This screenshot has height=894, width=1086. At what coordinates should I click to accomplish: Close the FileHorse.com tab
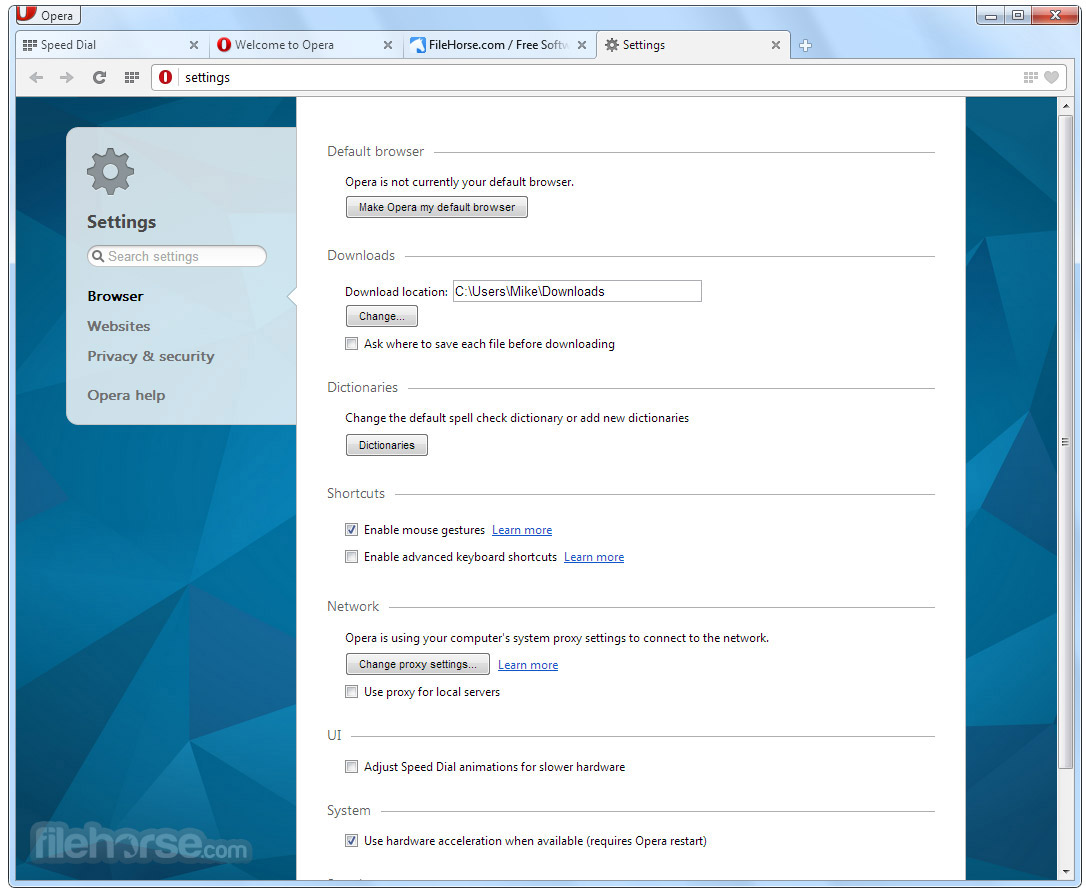coord(582,45)
